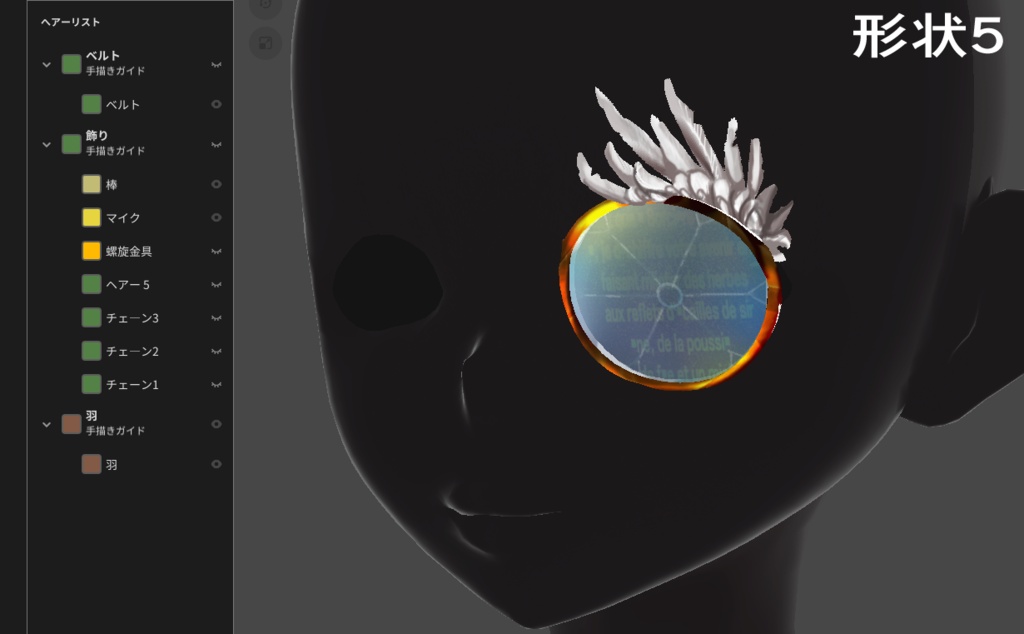This screenshot has height=634, width=1024.
Task: Open the green swatch beside チェーン2
Action: tap(91, 351)
